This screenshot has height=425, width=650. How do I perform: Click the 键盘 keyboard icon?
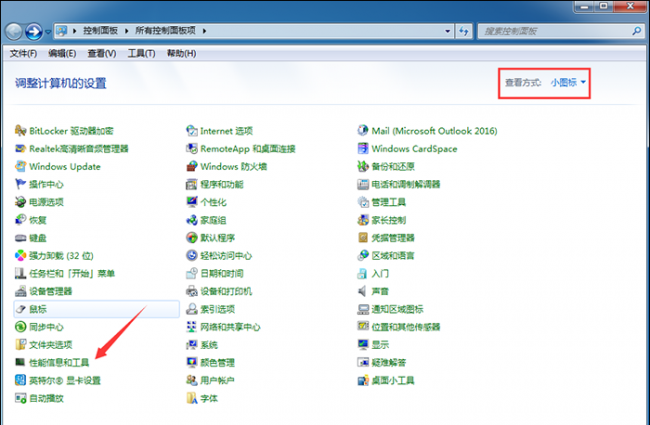[x=20, y=238]
